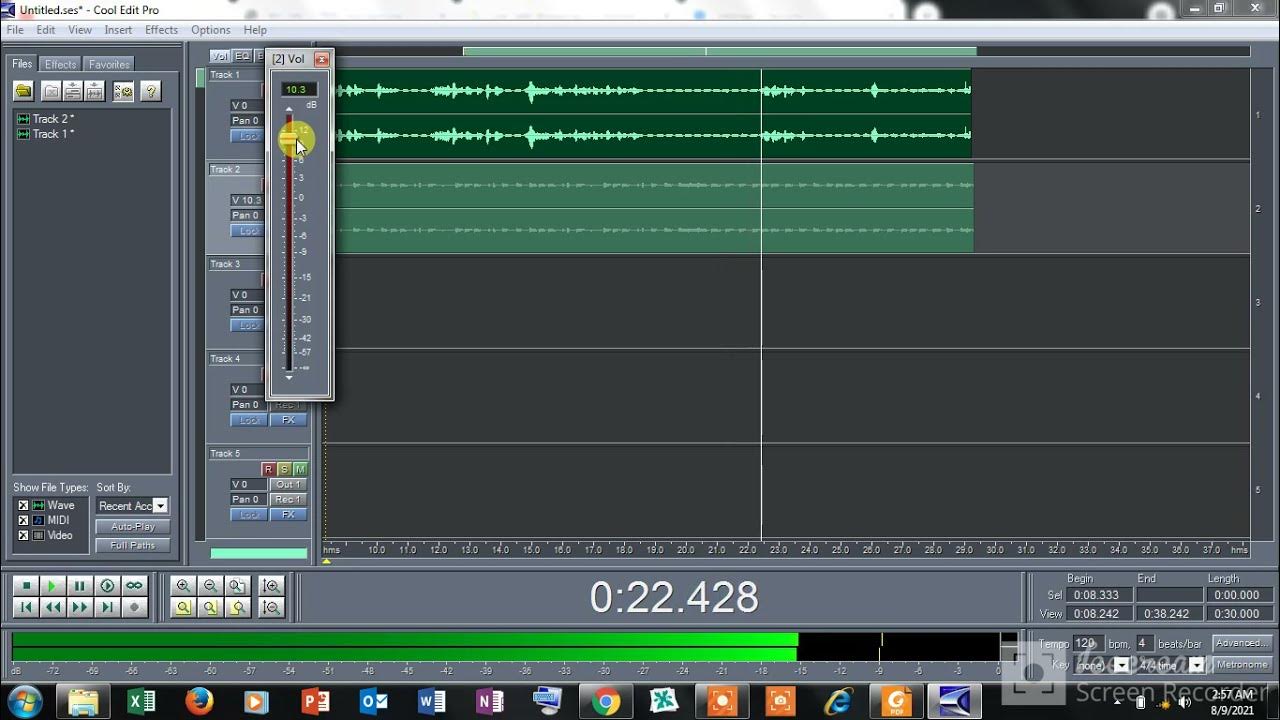1280x720 pixels.
Task: Open the Sort By dropdown
Action: (160, 506)
